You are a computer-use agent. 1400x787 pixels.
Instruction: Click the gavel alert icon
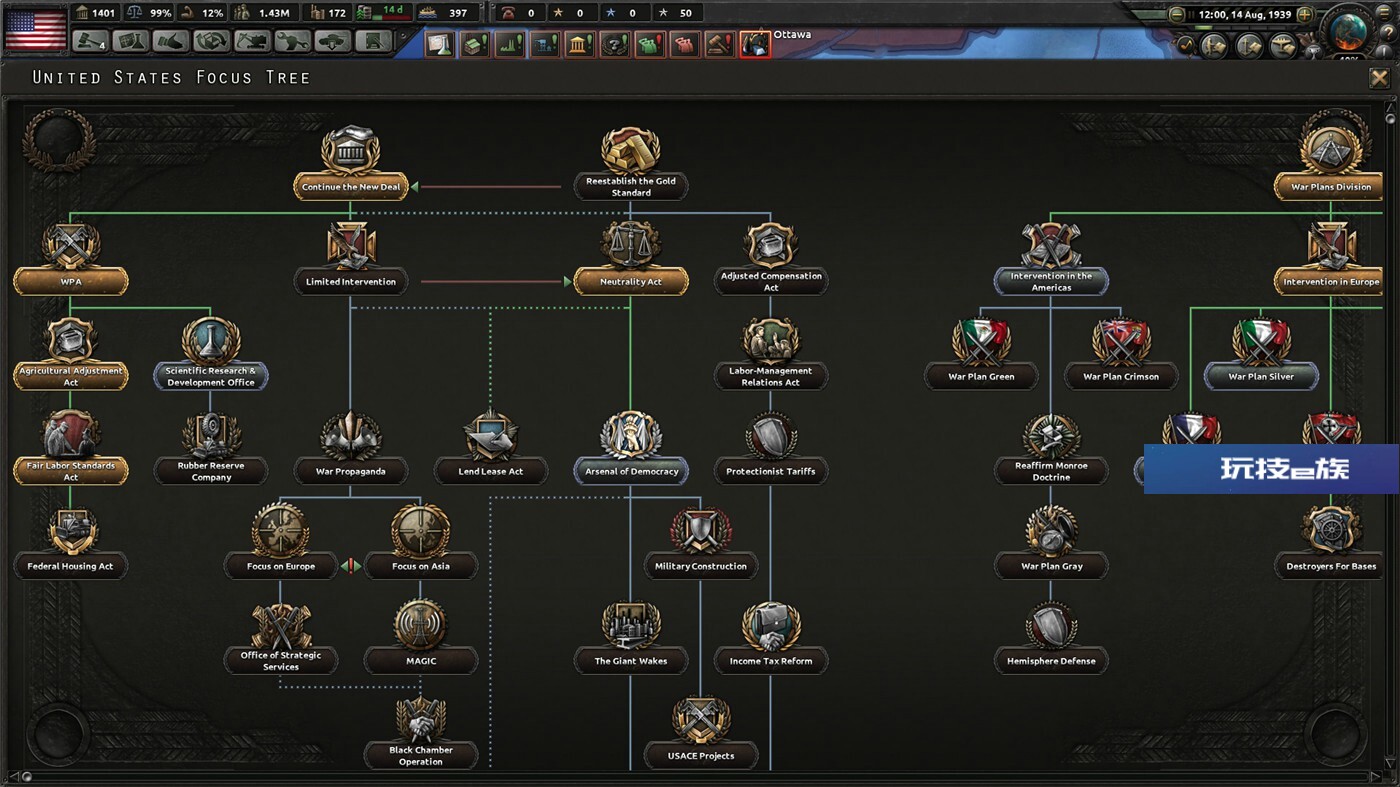pyautogui.click(x=720, y=44)
